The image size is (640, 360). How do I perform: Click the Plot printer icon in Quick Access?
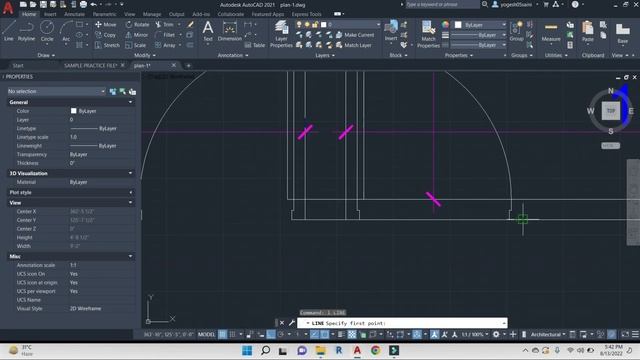click(x=83, y=4)
